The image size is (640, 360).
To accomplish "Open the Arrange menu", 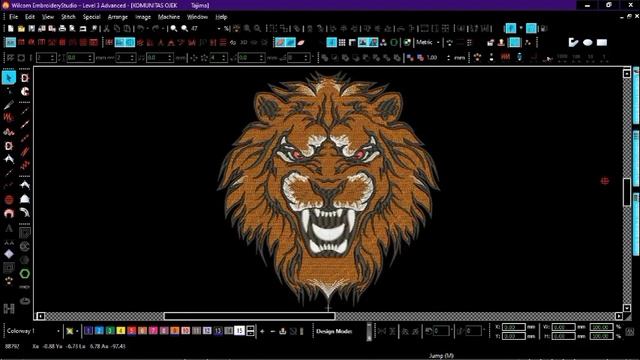I will (118, 17).
